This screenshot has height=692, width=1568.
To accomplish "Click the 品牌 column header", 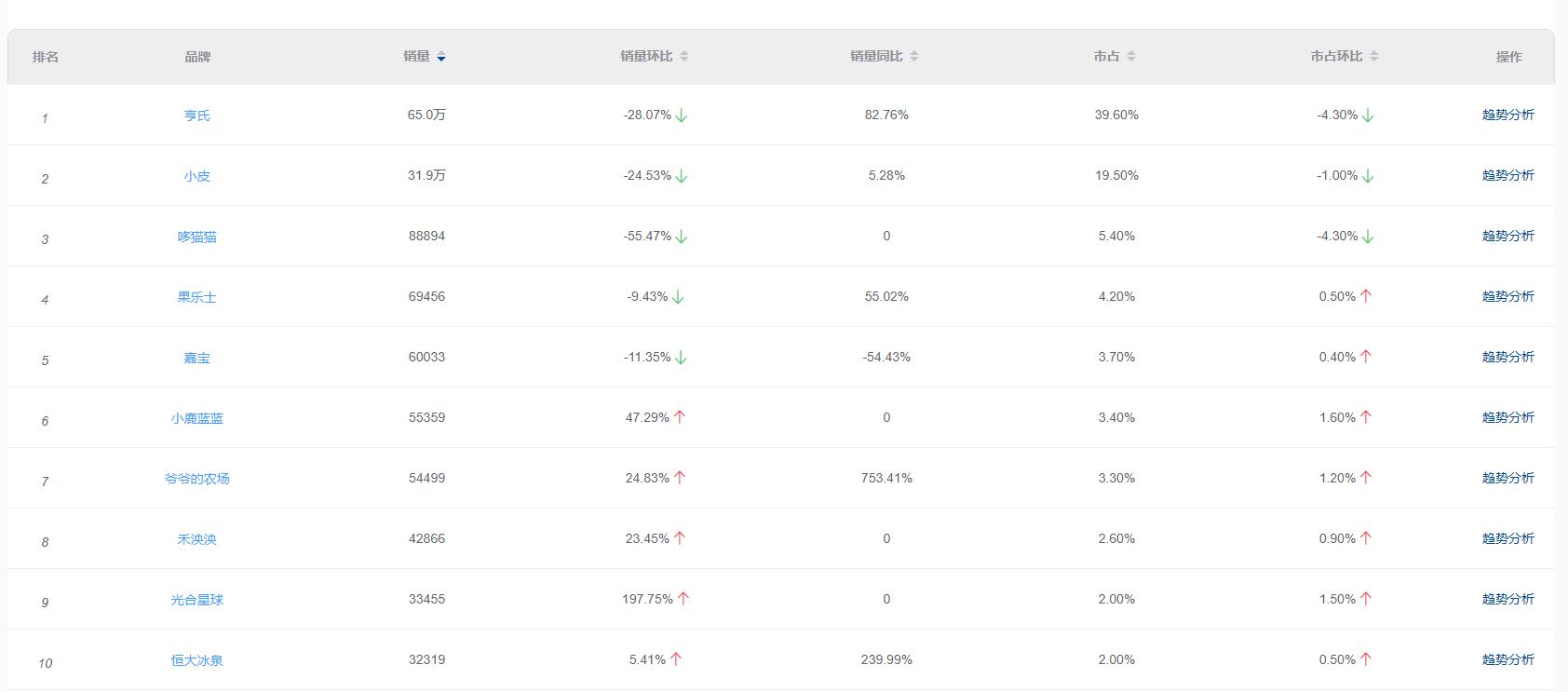I will click(197, 57).
